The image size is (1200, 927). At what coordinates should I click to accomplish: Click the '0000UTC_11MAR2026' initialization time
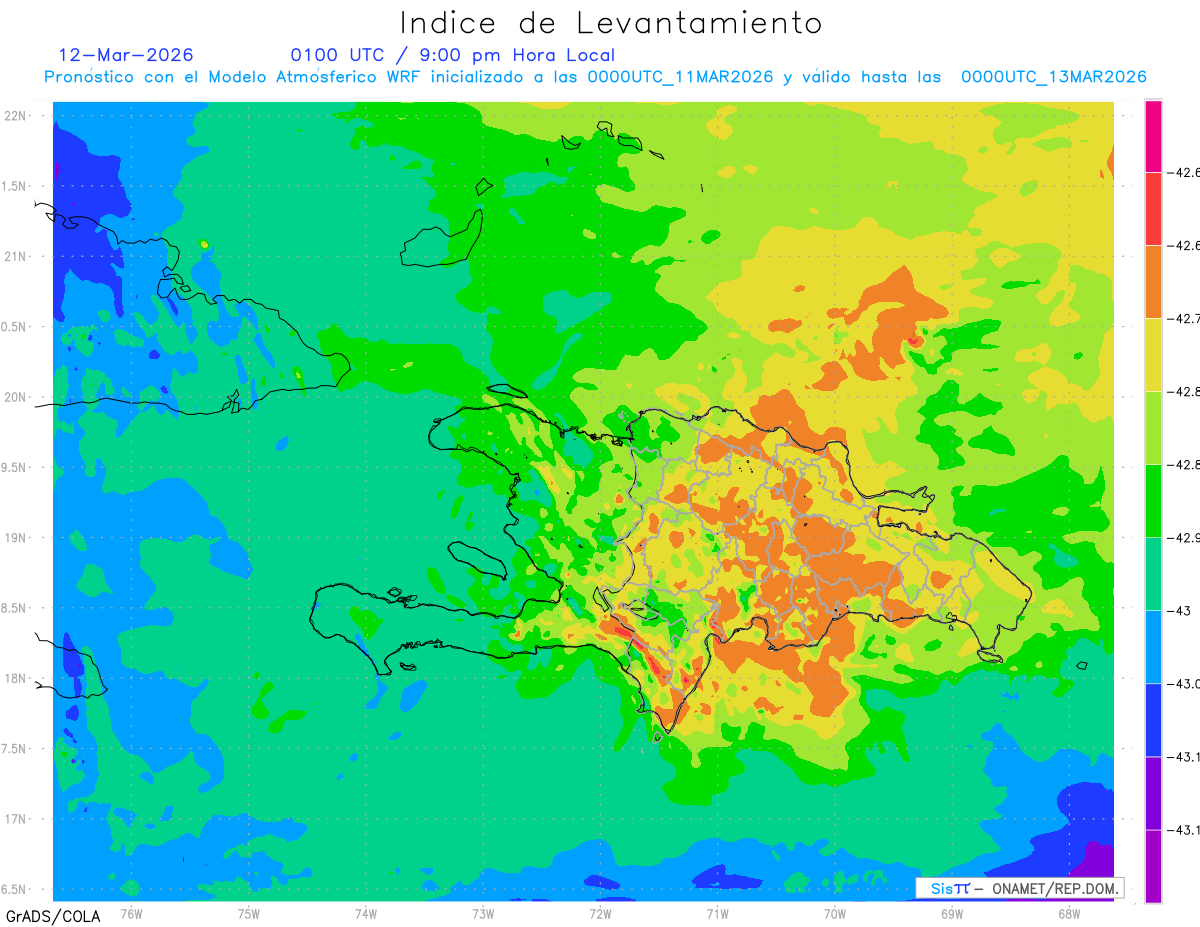(680, 77)
